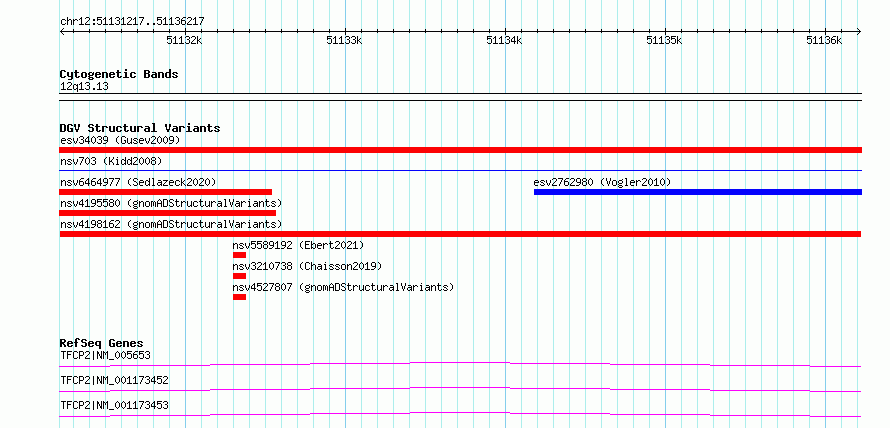Click the right arrowhead of the ruler
890x428 pixels.
[859, 31]
